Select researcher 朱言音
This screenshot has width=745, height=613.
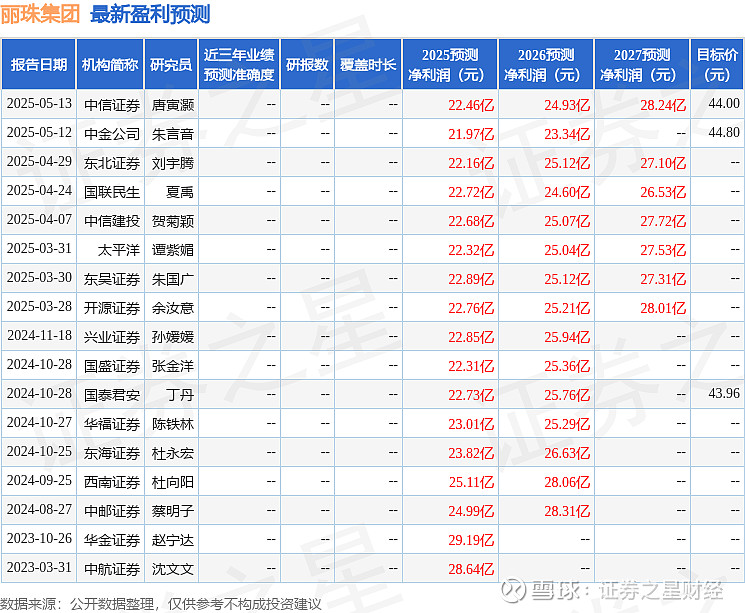click(x=173, y=134)
